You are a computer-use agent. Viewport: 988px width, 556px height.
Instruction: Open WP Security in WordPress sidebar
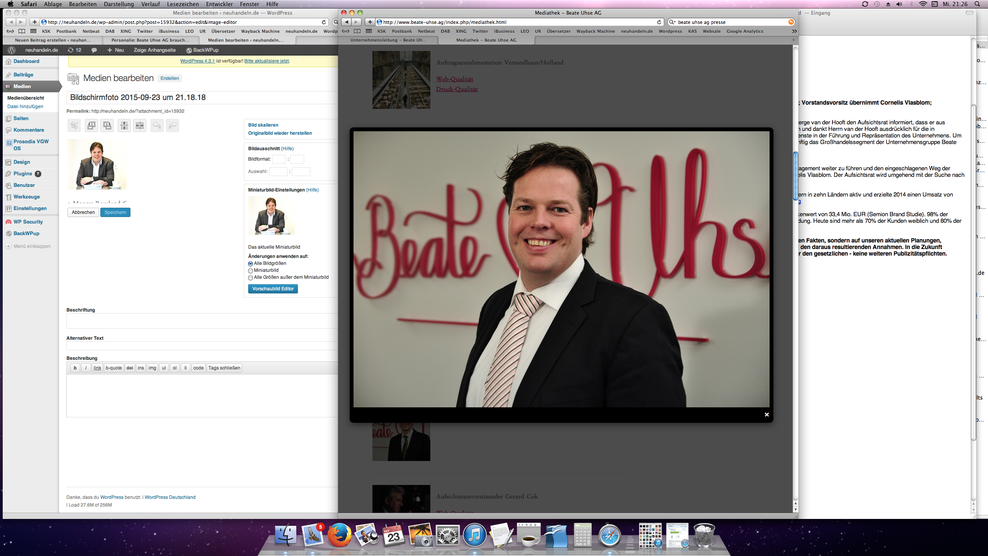28,222
